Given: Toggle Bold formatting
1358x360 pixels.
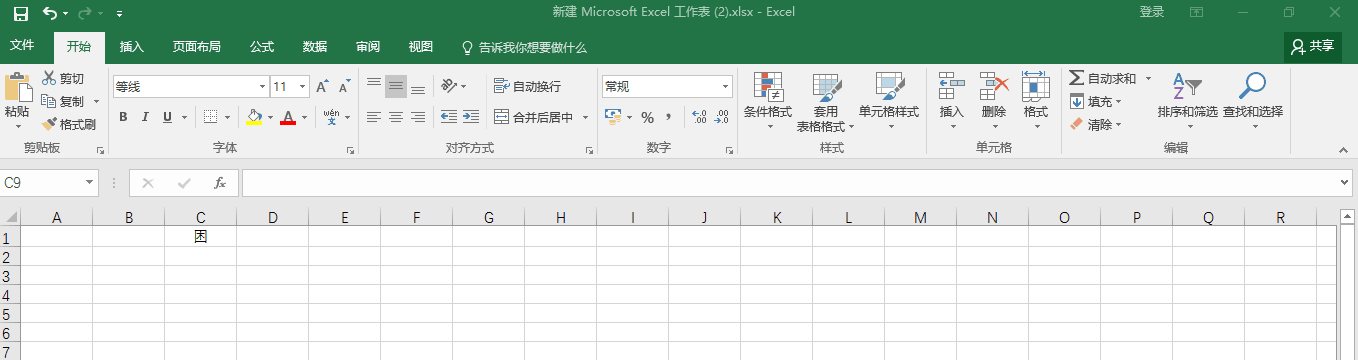Looking at the screenshot, I should (x=123, y=117).
